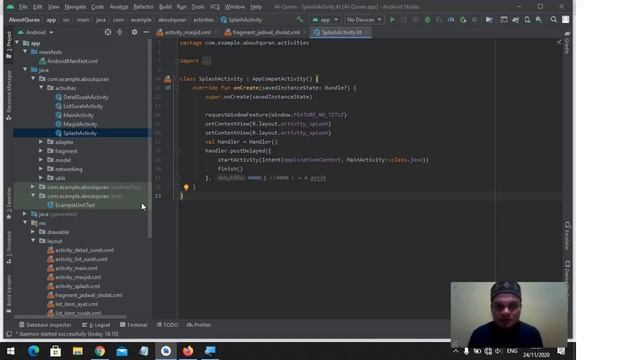Expand the utils package
Screen dimensions: 640x360
(x=41, y=178)
